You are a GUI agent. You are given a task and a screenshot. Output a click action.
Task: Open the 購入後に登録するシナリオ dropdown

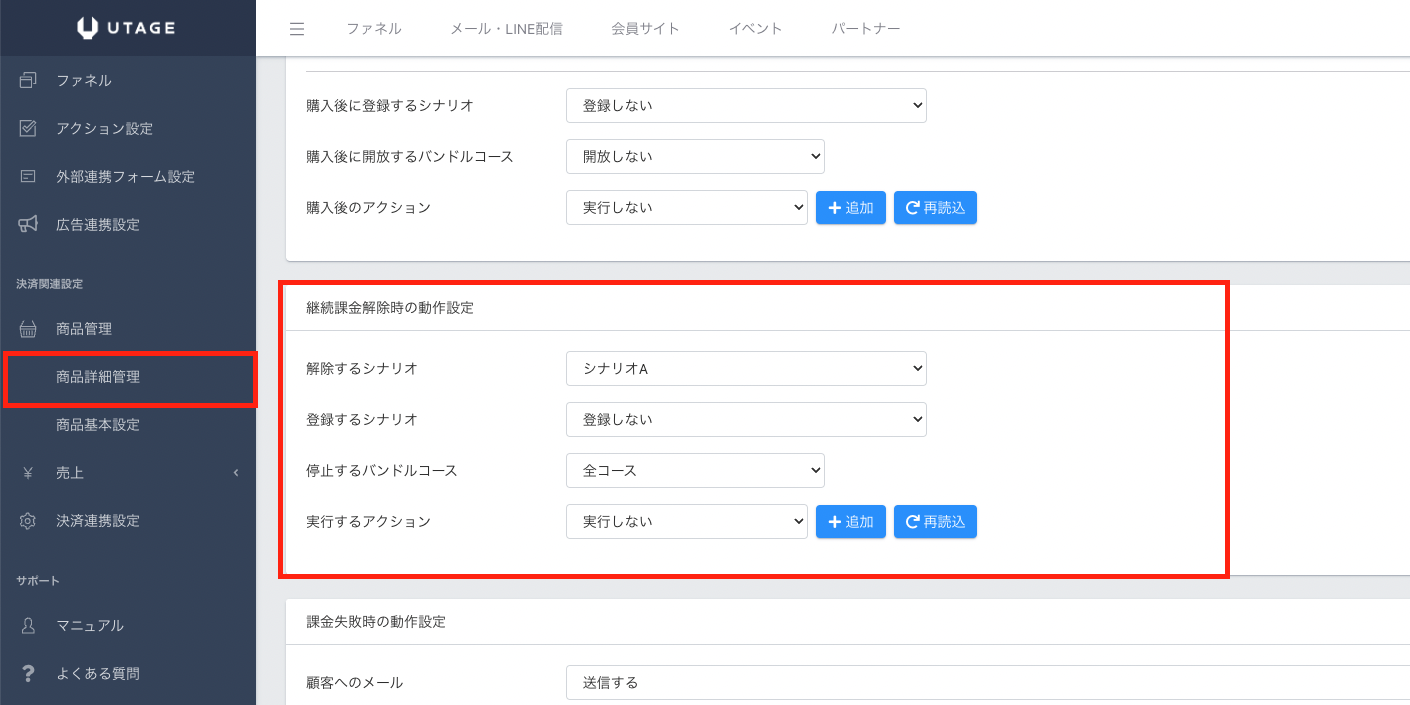746,105
